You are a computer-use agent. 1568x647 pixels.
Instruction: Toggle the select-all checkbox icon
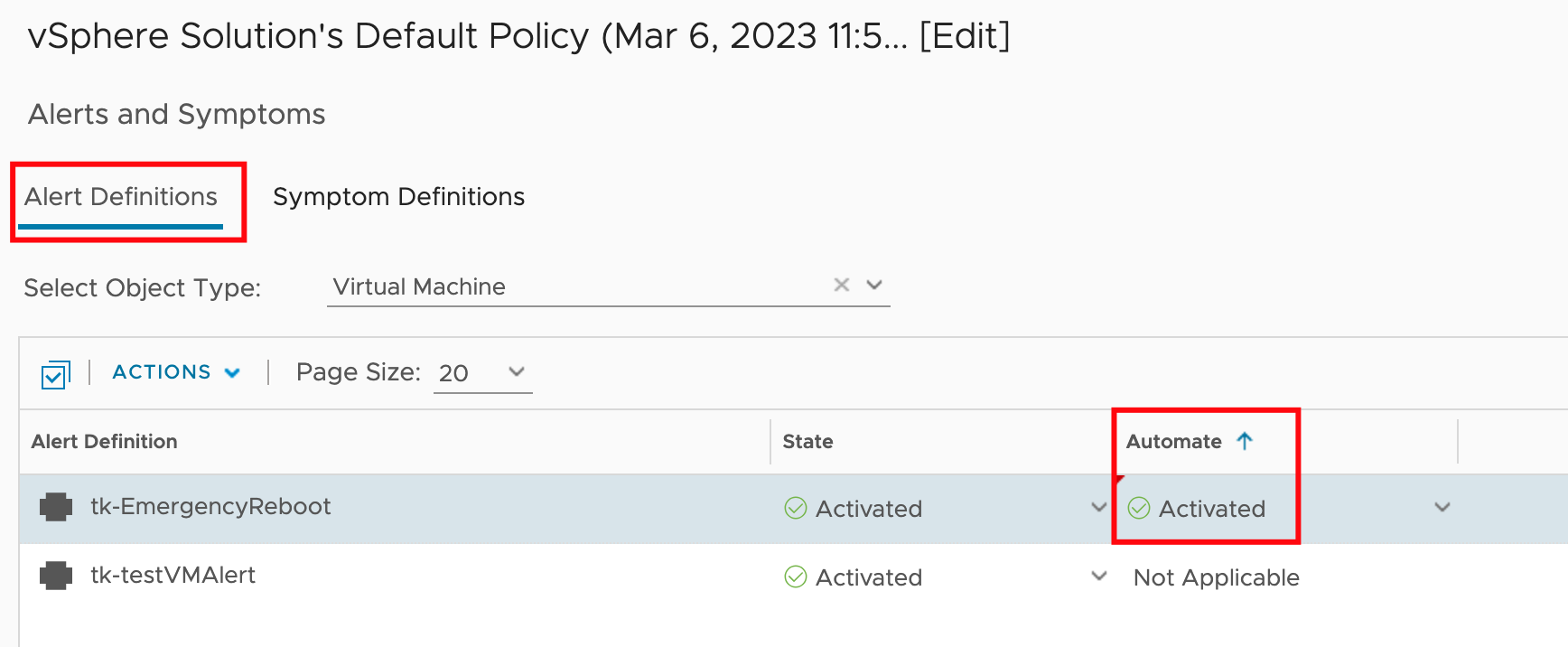click(55, 373)
